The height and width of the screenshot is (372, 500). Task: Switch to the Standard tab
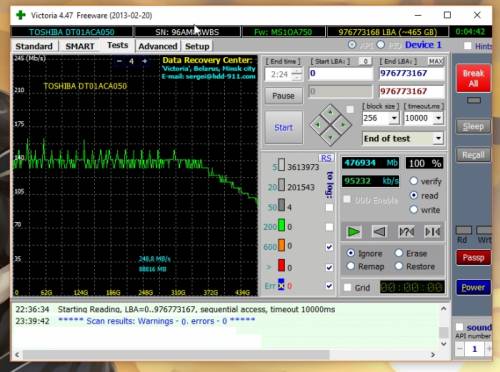point(34,46)
